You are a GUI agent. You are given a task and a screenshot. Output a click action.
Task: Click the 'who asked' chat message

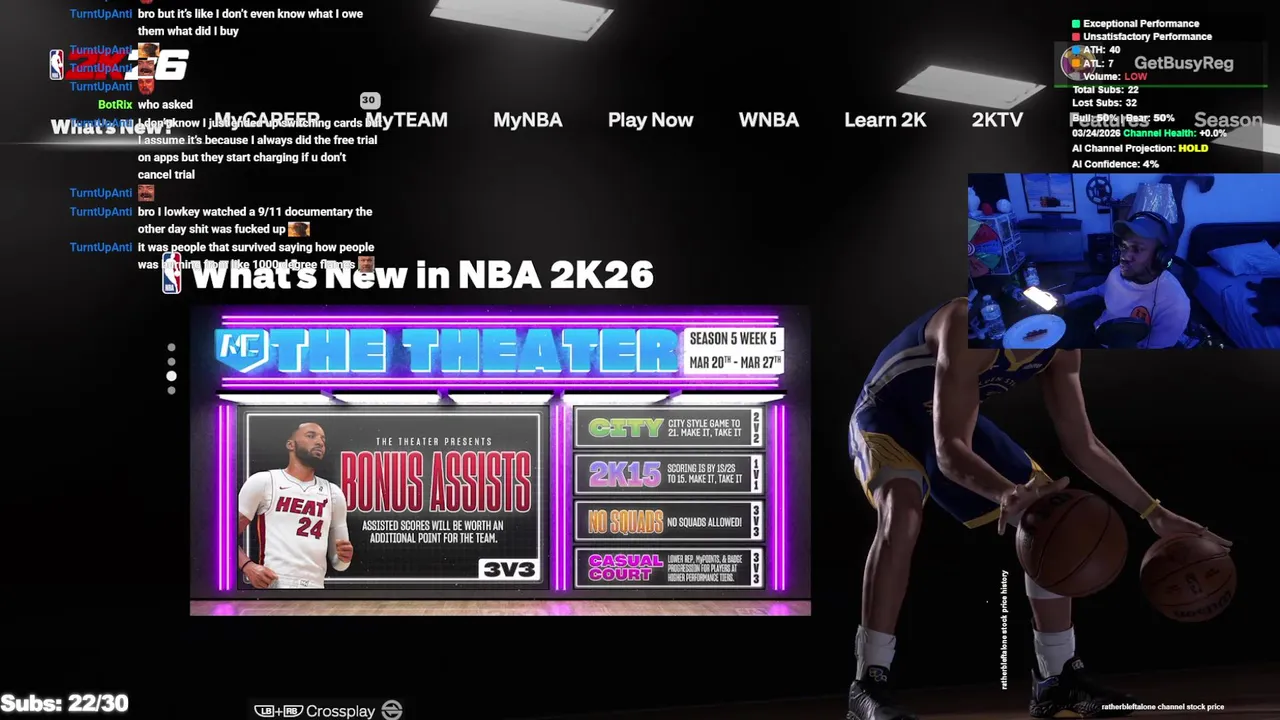(x=165, y=105)
